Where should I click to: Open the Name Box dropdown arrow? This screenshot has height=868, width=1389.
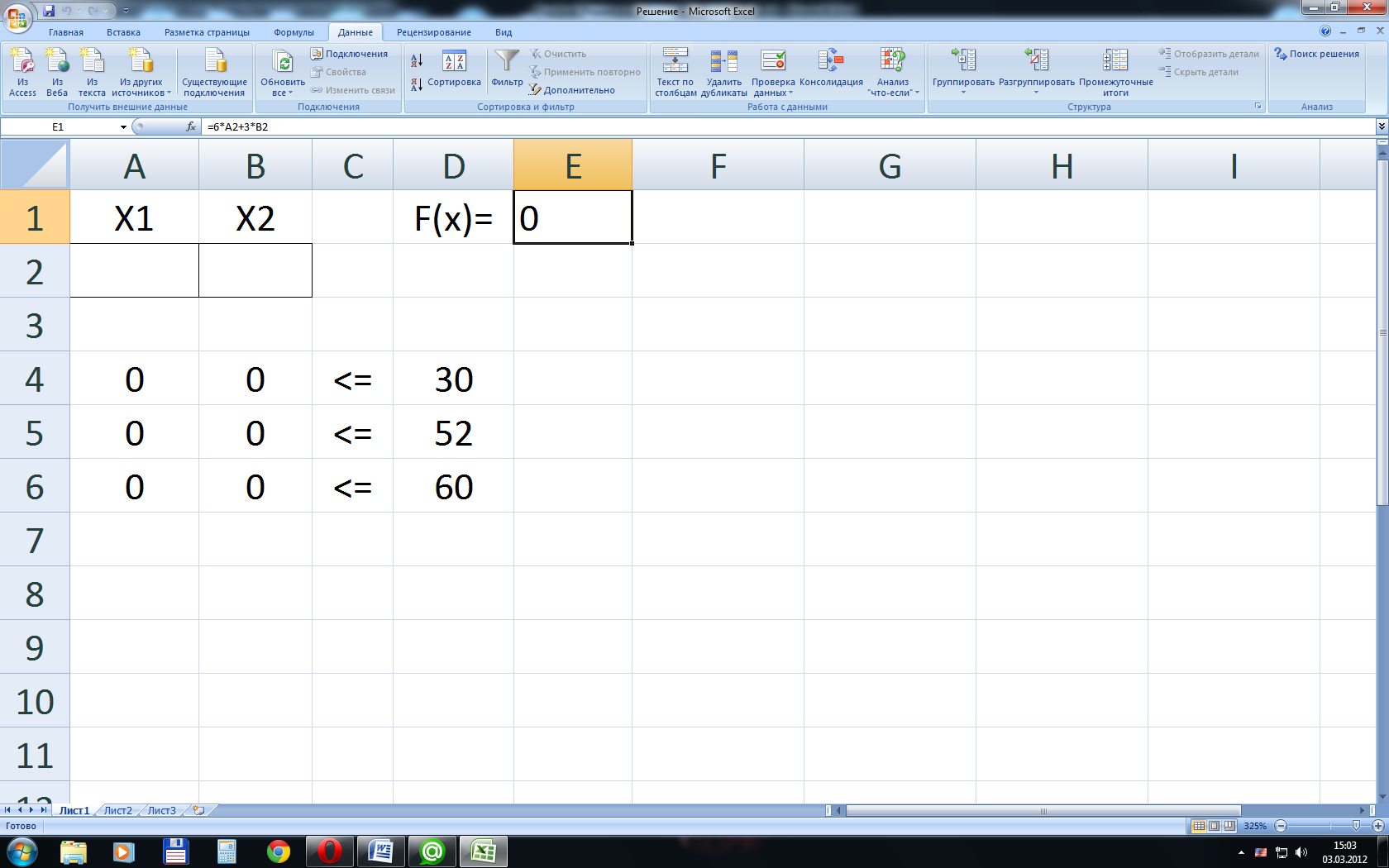coord(123,126)
